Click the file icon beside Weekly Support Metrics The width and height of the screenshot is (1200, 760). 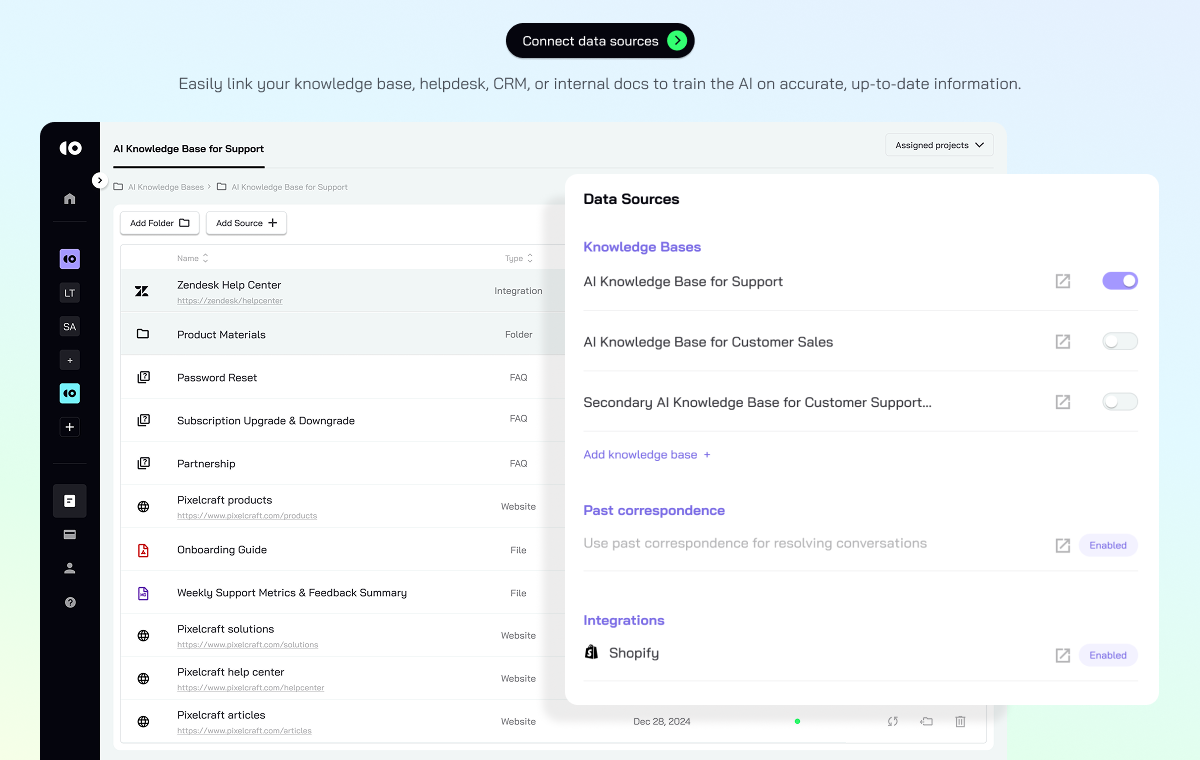click(x=143, y=593)
